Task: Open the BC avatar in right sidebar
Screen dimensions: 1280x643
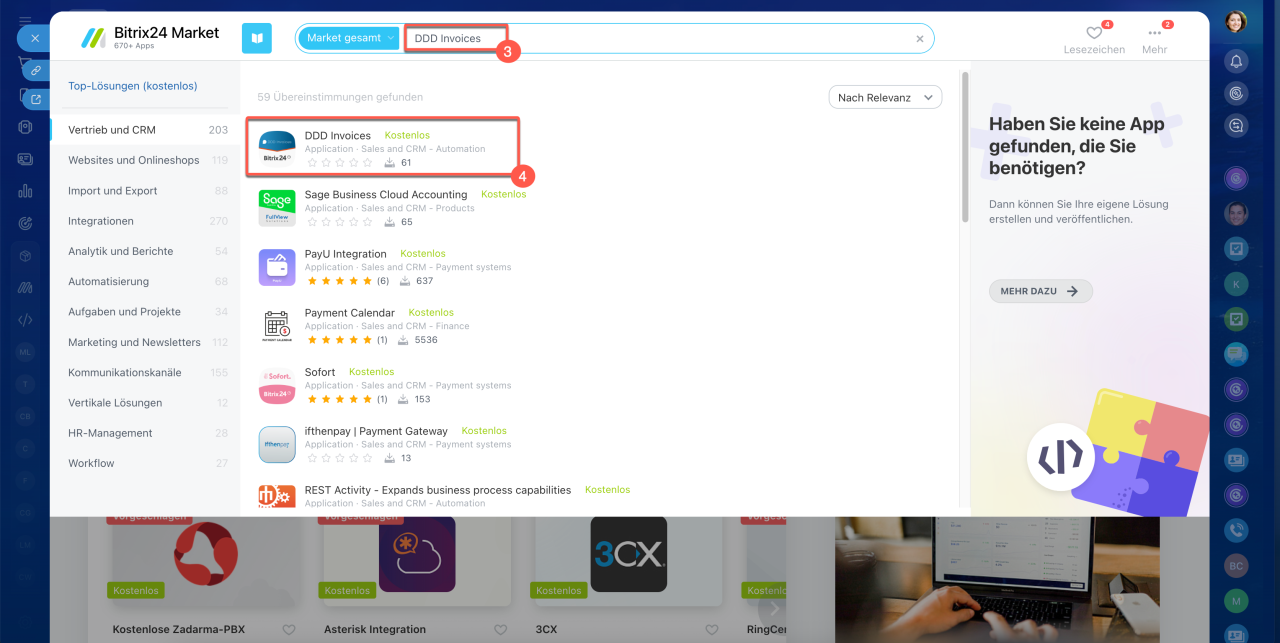Action: [x=1236, y=565]
